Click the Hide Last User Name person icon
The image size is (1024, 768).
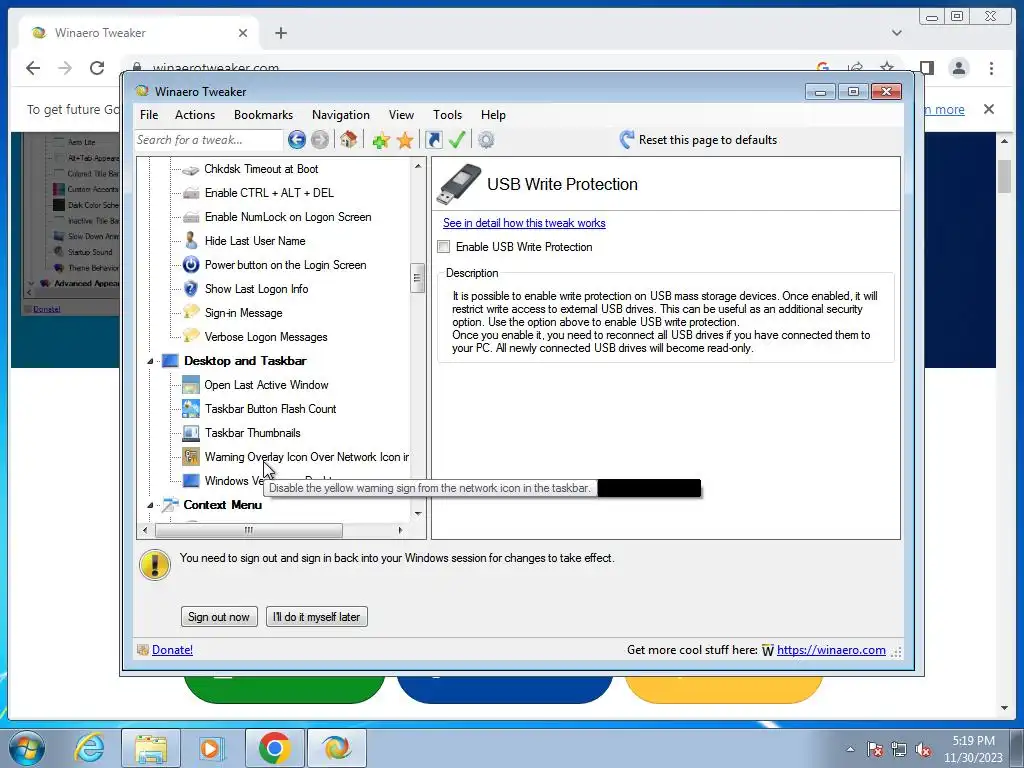click(191, 240)
